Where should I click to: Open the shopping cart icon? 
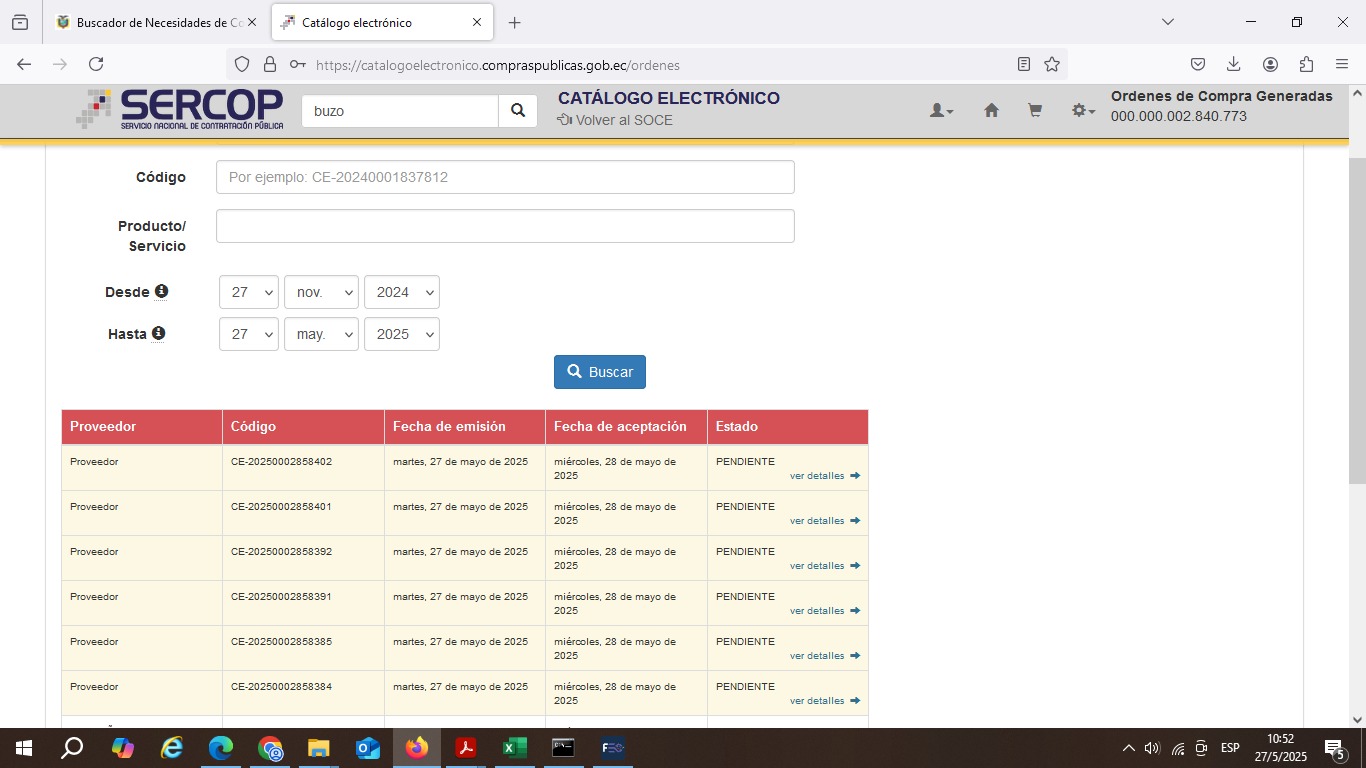pyautogui.click(x=1035, y=111)
